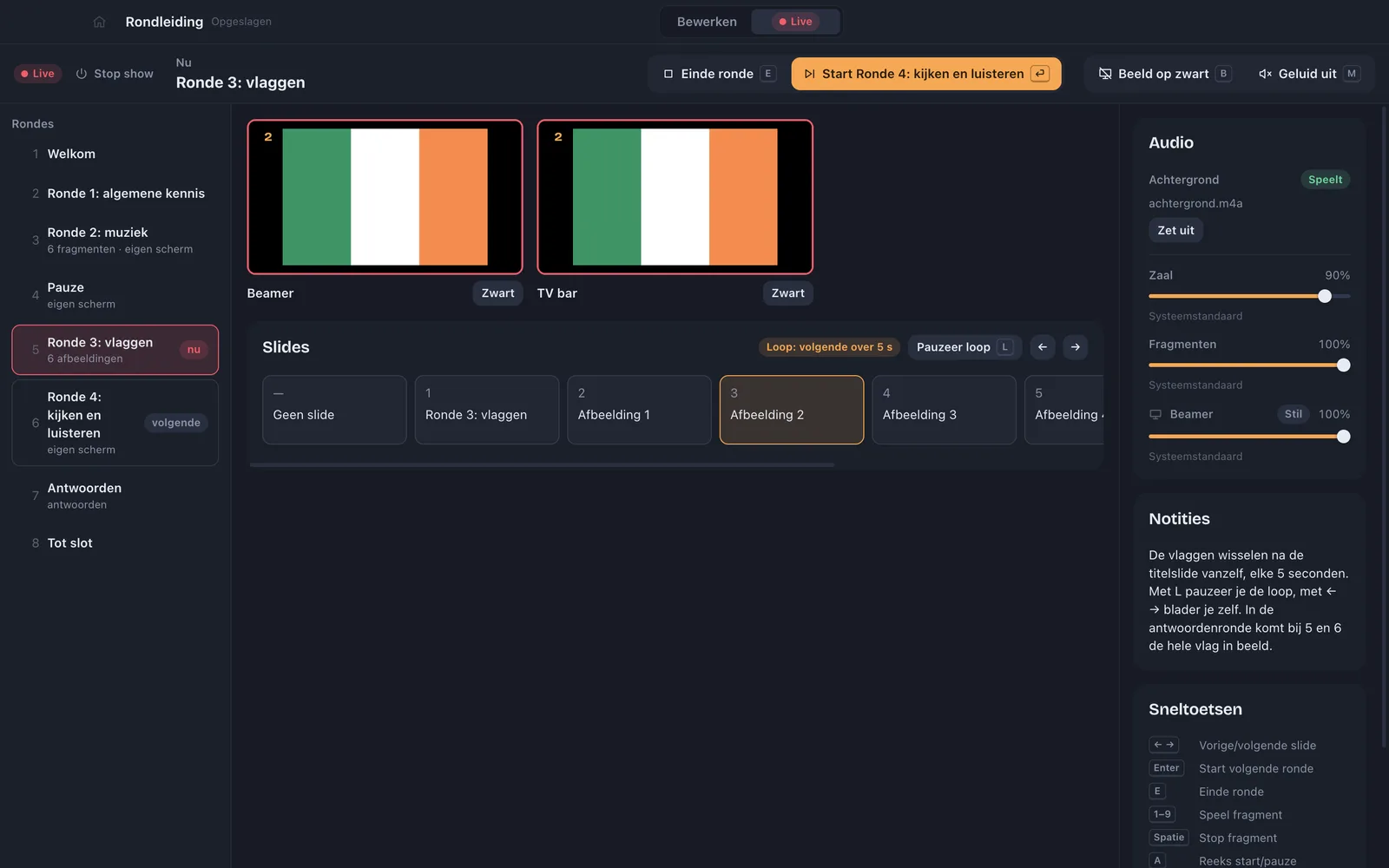Image resolution: width=1389 pixels, height=868 pixels.
Task: Show slide Afbeelding 3
Action: 944,410
